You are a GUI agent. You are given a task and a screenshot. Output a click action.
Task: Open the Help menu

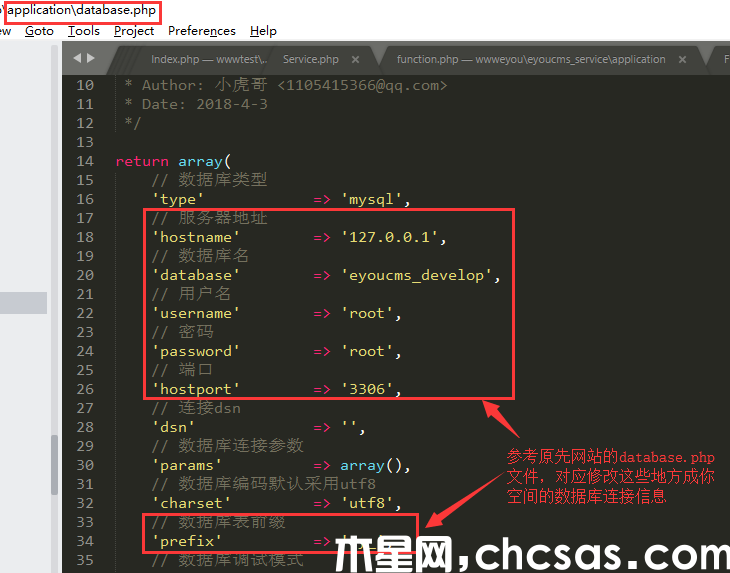pyautogui.click(x=263, y=31)
